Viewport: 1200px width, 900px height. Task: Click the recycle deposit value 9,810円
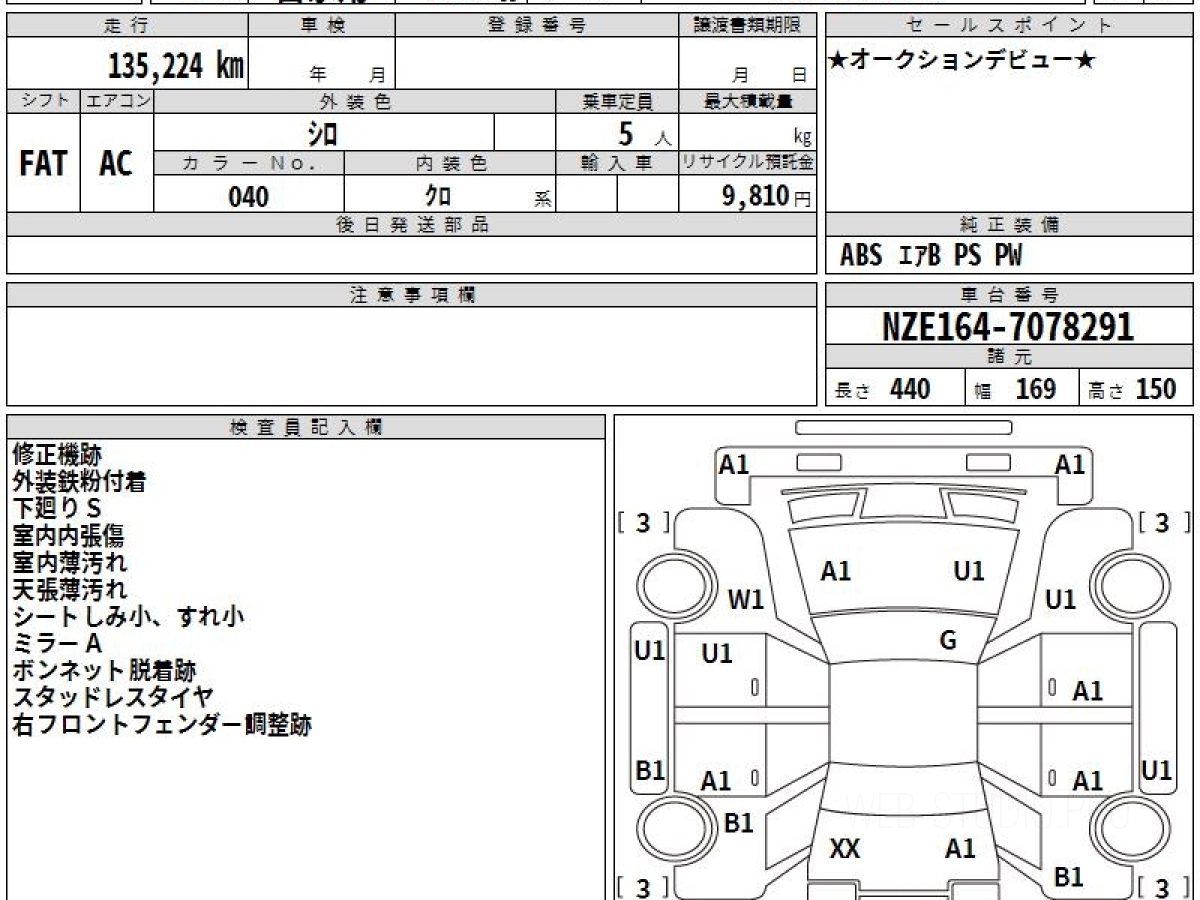coord(767,196)
